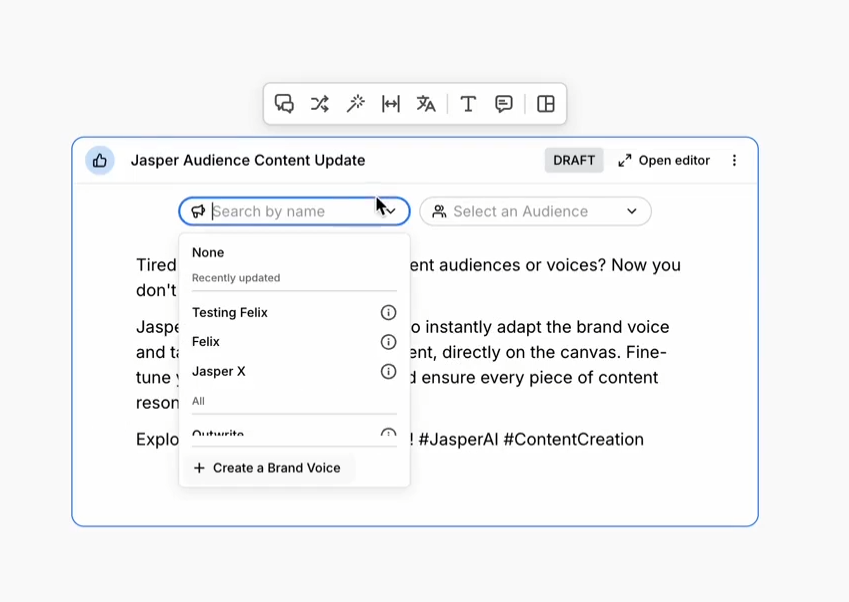Expand the Select an Audience dropdown
The height and width of the screenshot is (602, 849).
[x=535, y=211]
